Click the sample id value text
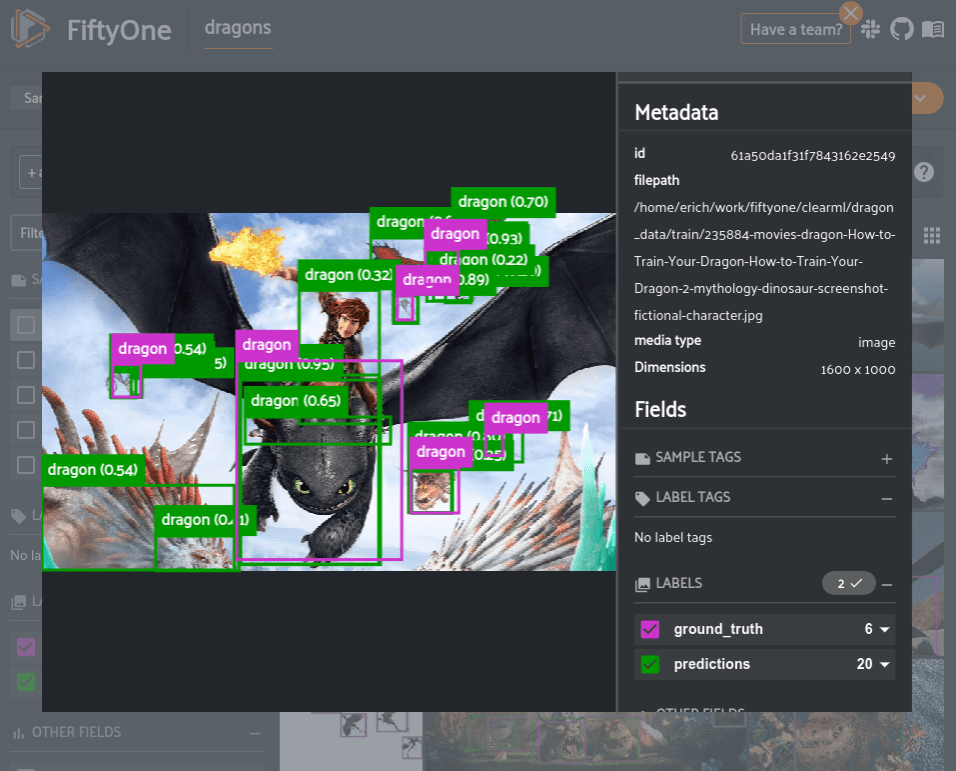Screen dimensions: 956x771 (813, 156)
